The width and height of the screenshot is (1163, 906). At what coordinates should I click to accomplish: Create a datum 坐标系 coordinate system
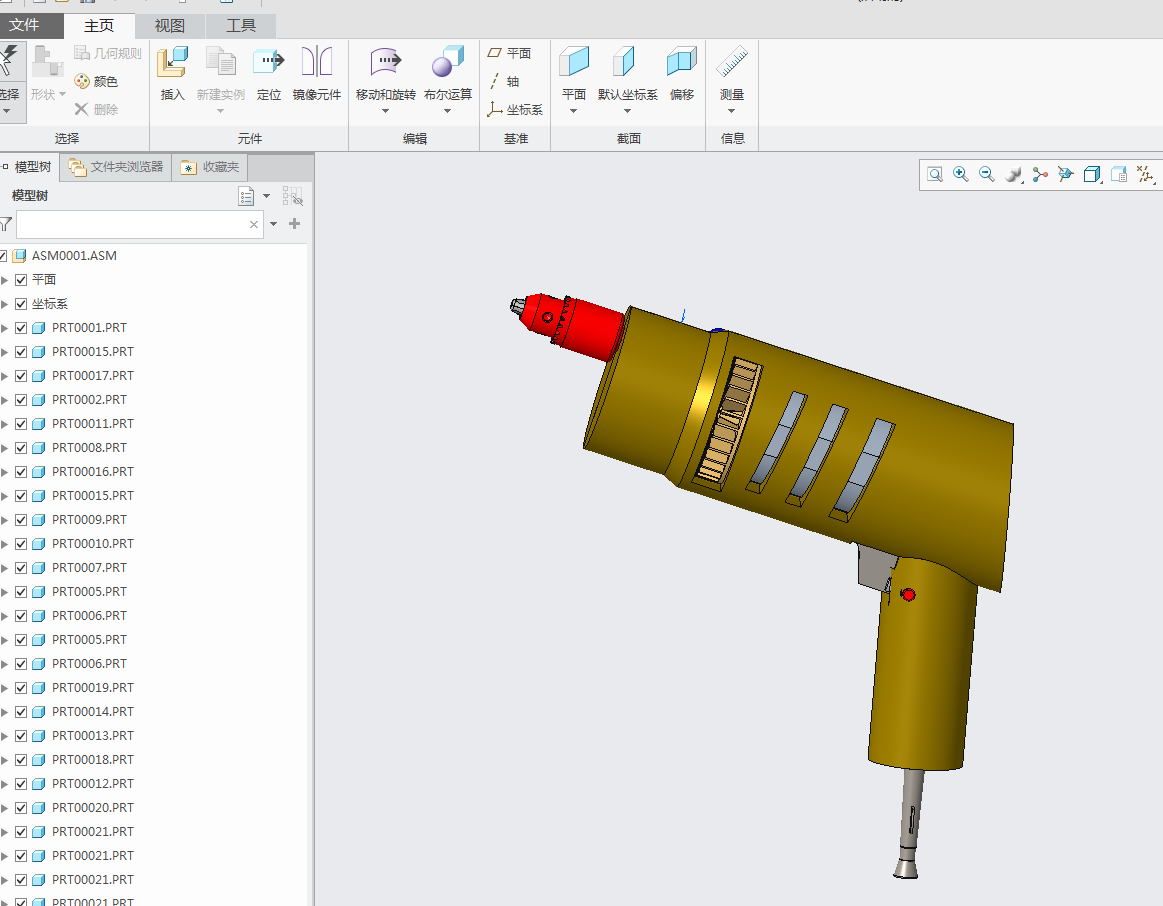click(x=515, y=110)
